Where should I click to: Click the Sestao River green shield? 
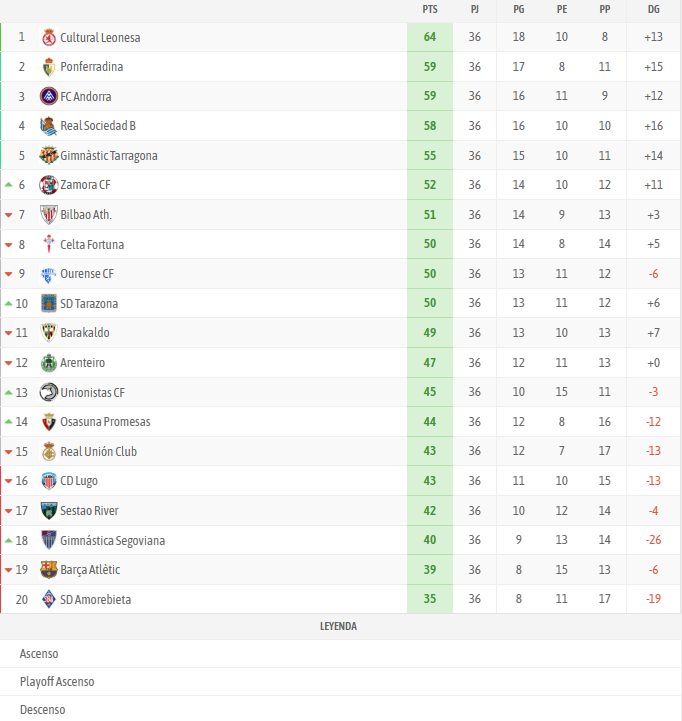coord(49,510)
